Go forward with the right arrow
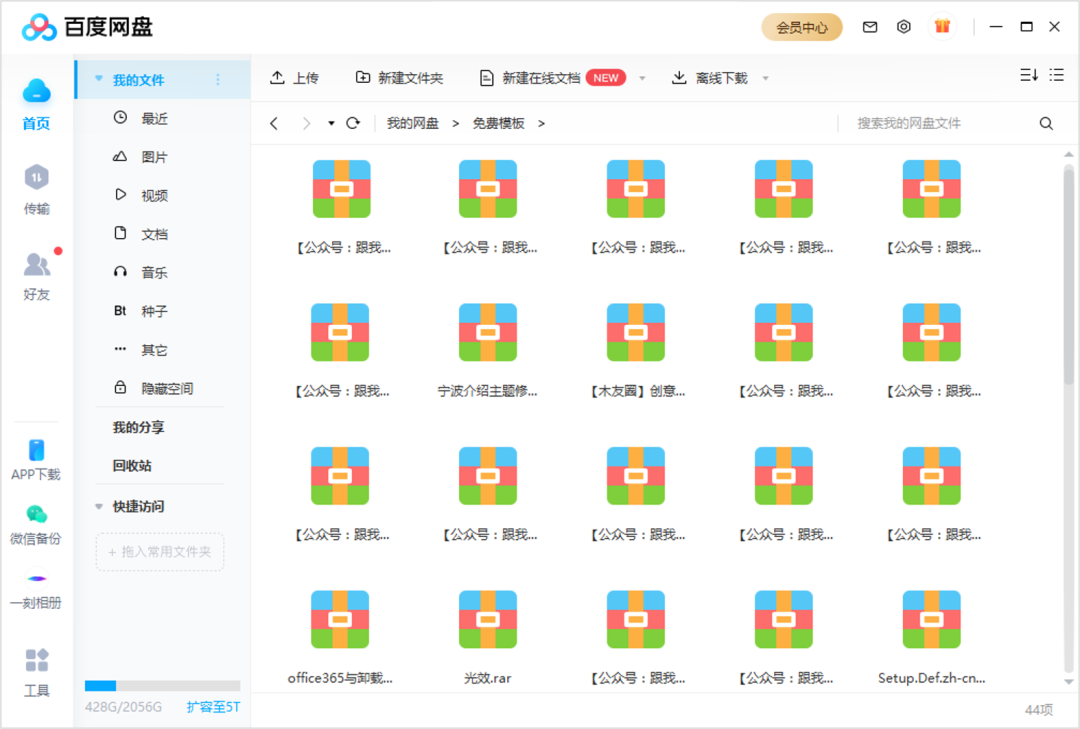This screenshot has width=1080, height=729. pyautogui.click(x=307, y=123)
